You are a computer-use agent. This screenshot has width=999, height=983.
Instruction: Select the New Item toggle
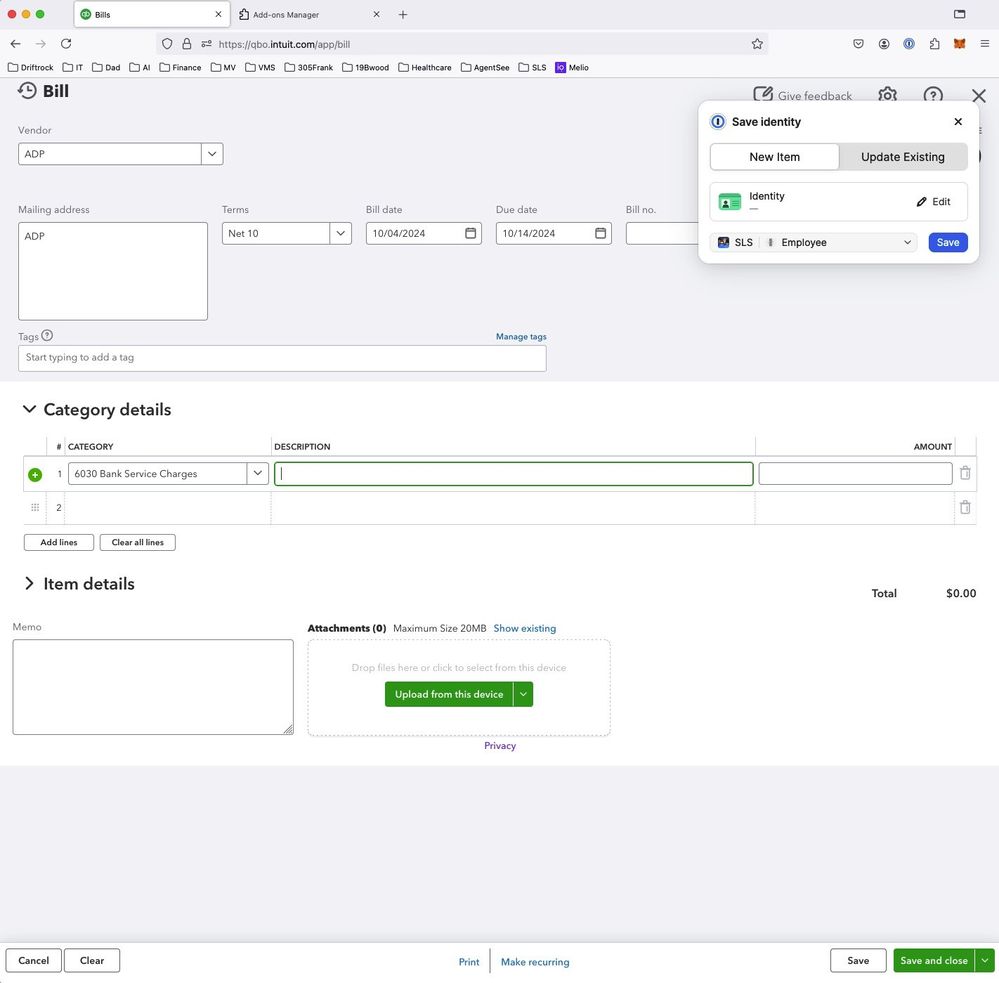coord(774,157)
